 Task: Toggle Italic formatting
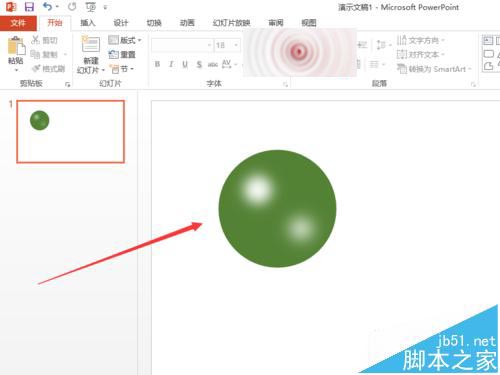tap(171, 64)
